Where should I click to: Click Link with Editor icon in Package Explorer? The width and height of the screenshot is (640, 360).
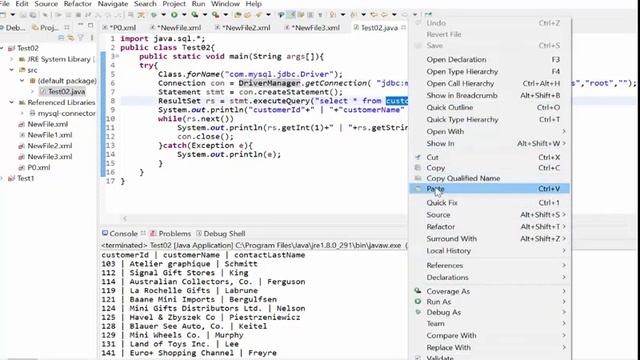pyautogui.click(x=71, y=38)
